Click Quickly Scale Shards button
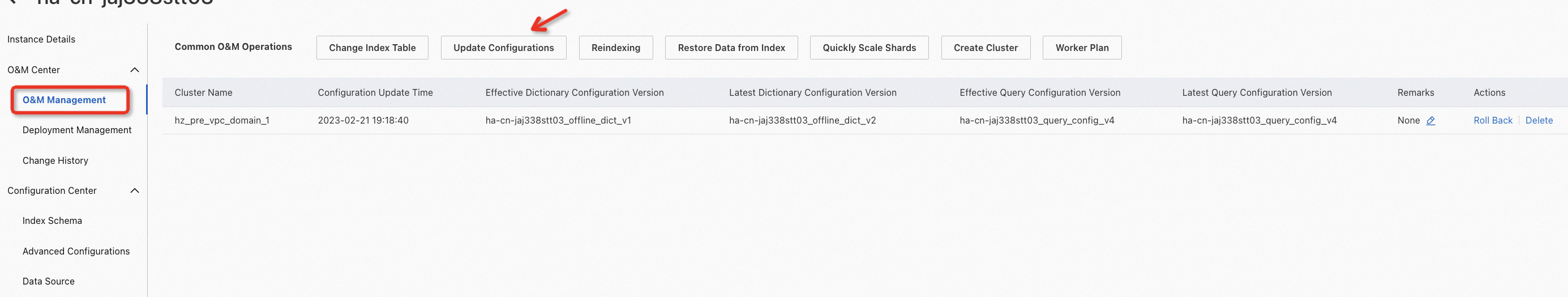The image size is (1568, 297). 868,48
